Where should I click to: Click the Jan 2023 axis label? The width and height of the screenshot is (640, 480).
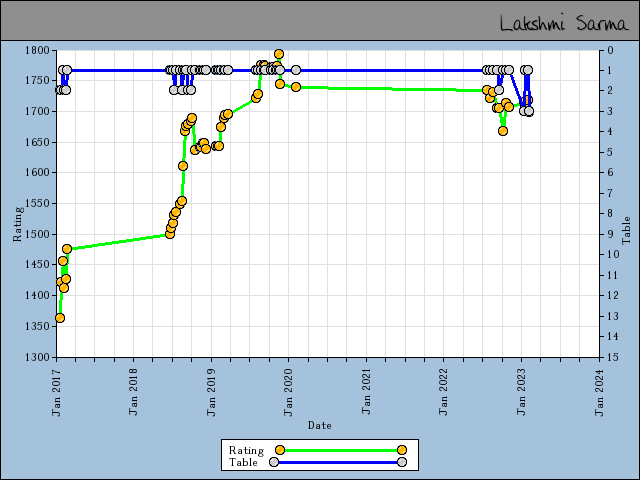coord(521,393)
